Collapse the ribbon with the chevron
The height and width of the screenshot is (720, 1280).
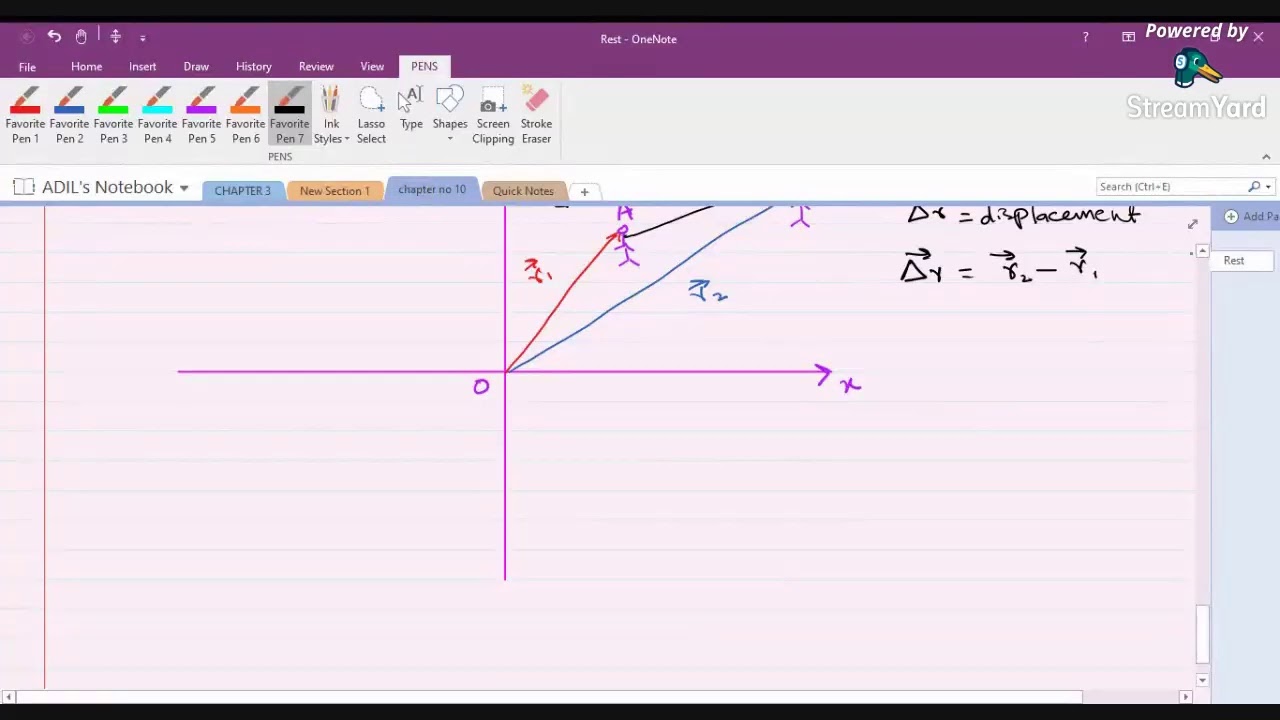click(1266, 156)
